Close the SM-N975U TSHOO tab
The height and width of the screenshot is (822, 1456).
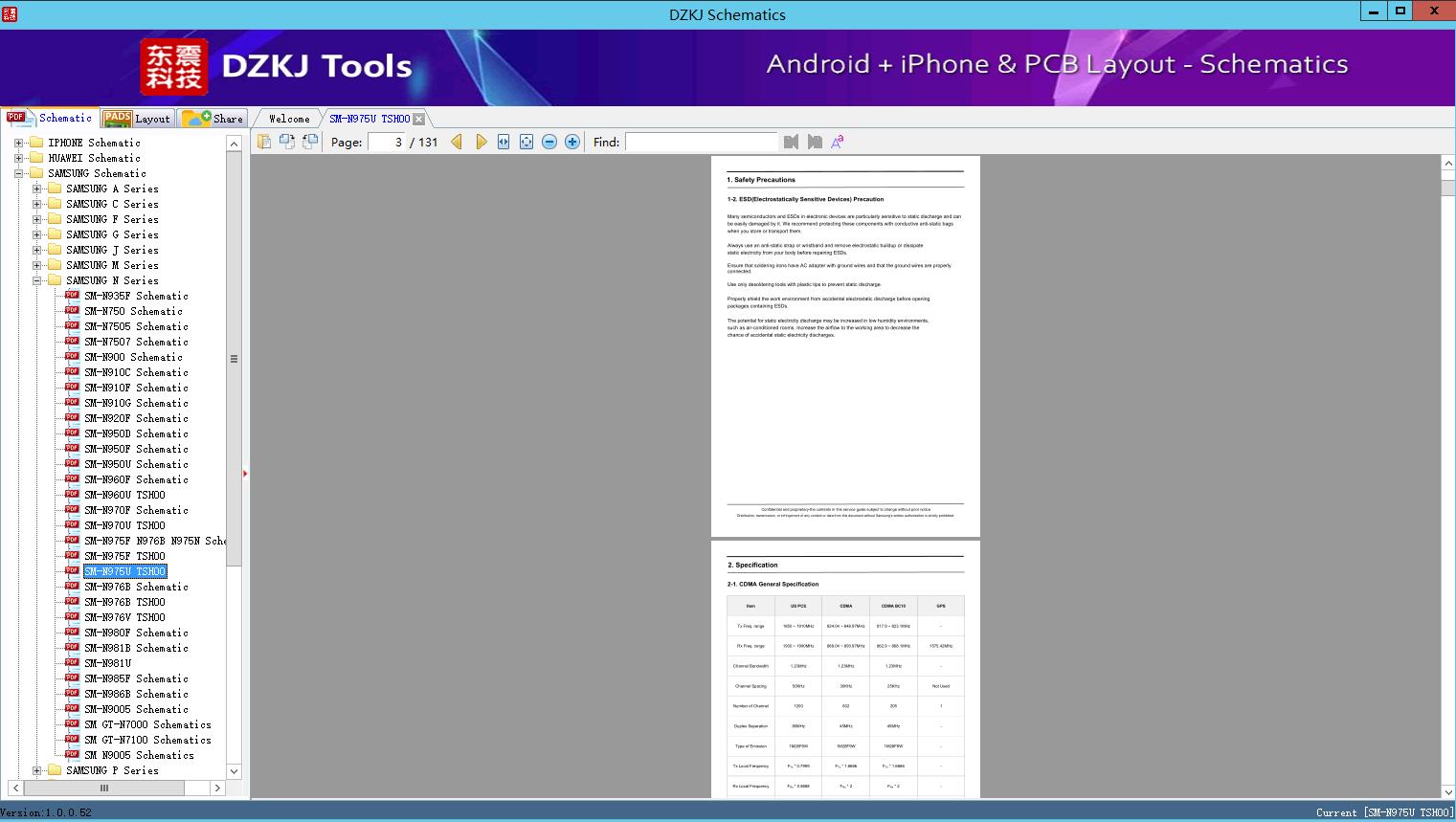(x=418, y=119)
